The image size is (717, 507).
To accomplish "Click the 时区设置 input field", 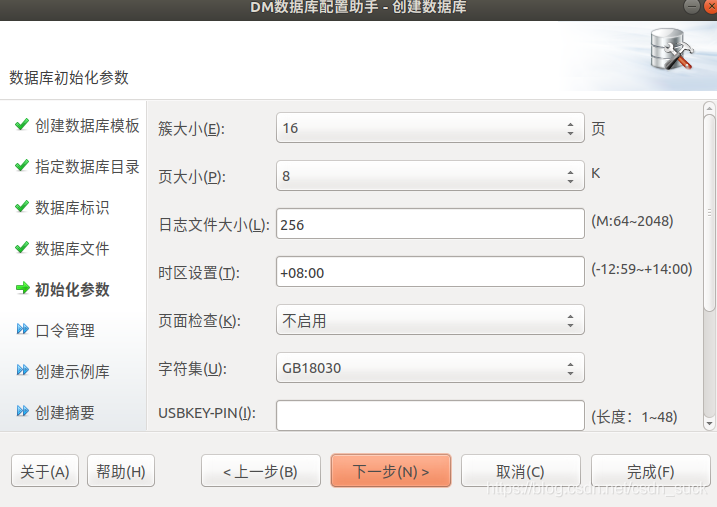I will [x=430, y=272].
